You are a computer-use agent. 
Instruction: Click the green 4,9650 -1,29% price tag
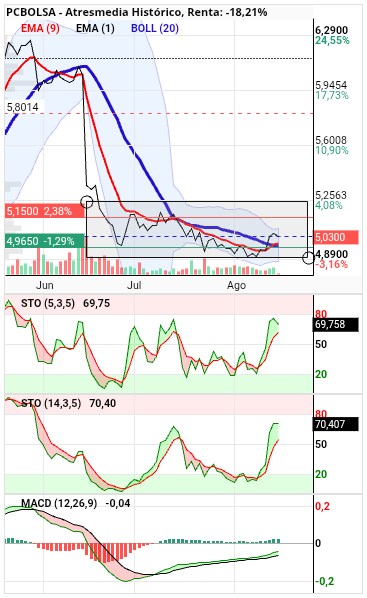[45, 241]
